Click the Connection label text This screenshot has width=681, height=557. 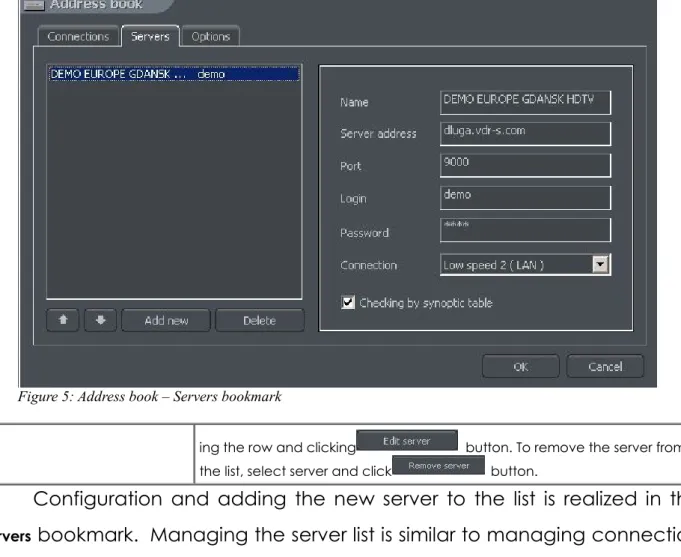pyautogui.click(x=368, y=265)
